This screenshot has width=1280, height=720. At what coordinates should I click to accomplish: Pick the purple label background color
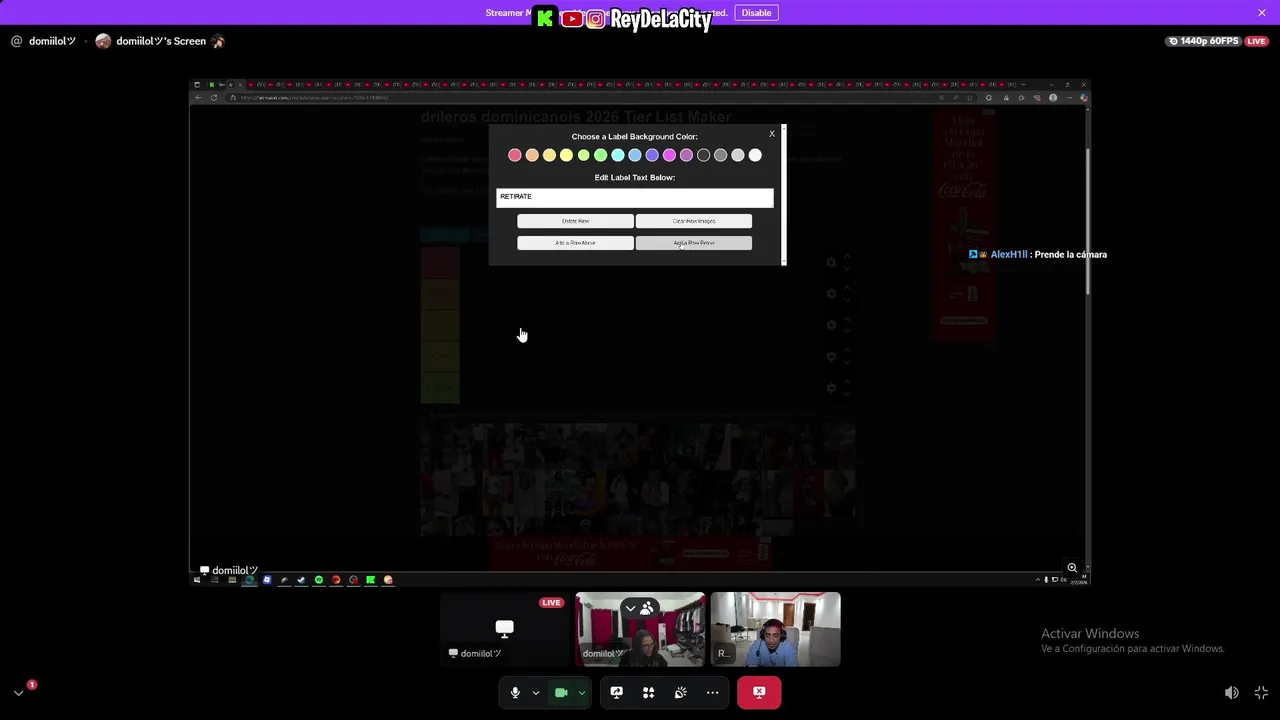click(686, 155)
